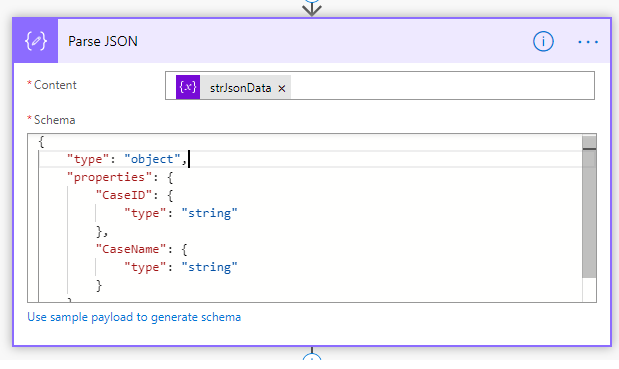
Task: Click the "CaseName" key in schema
Action: (131, 249)
